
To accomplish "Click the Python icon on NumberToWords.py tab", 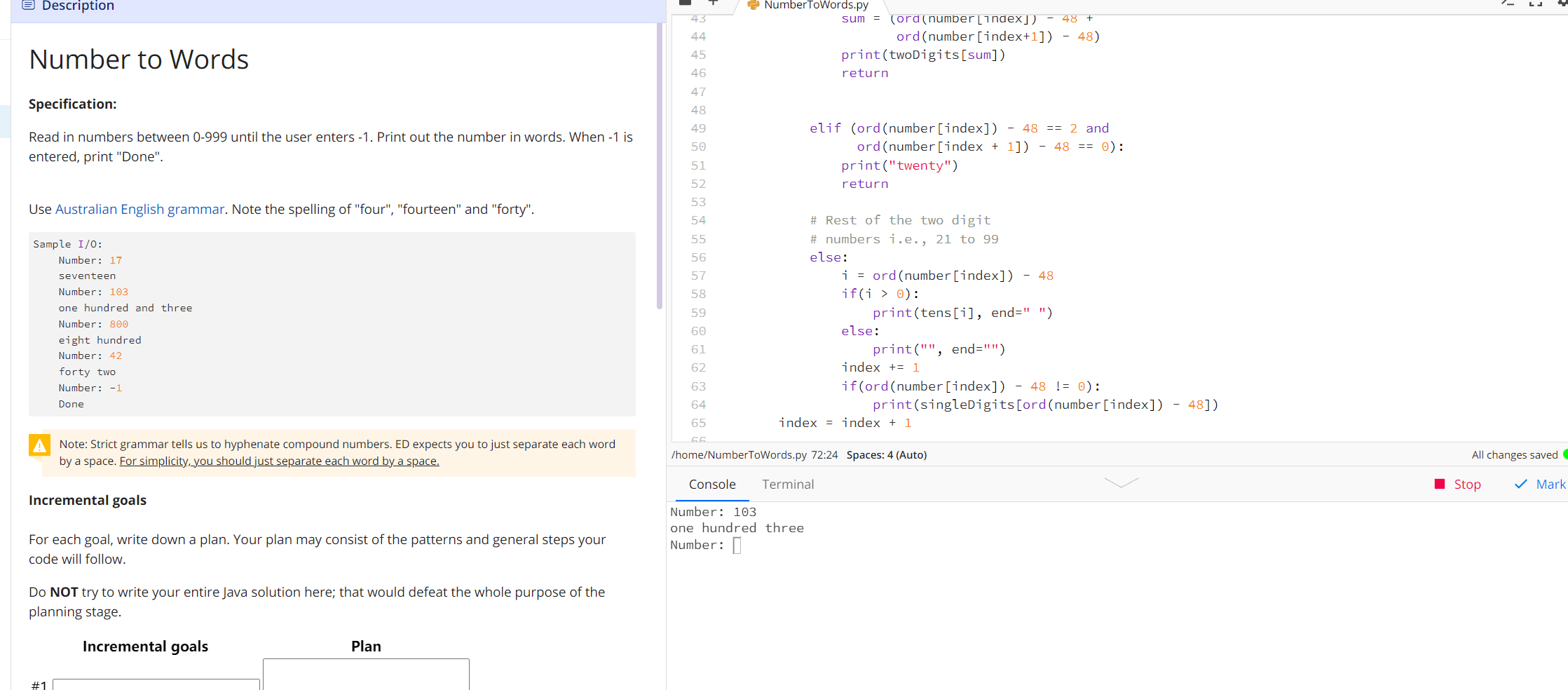I will coord(754,5).
